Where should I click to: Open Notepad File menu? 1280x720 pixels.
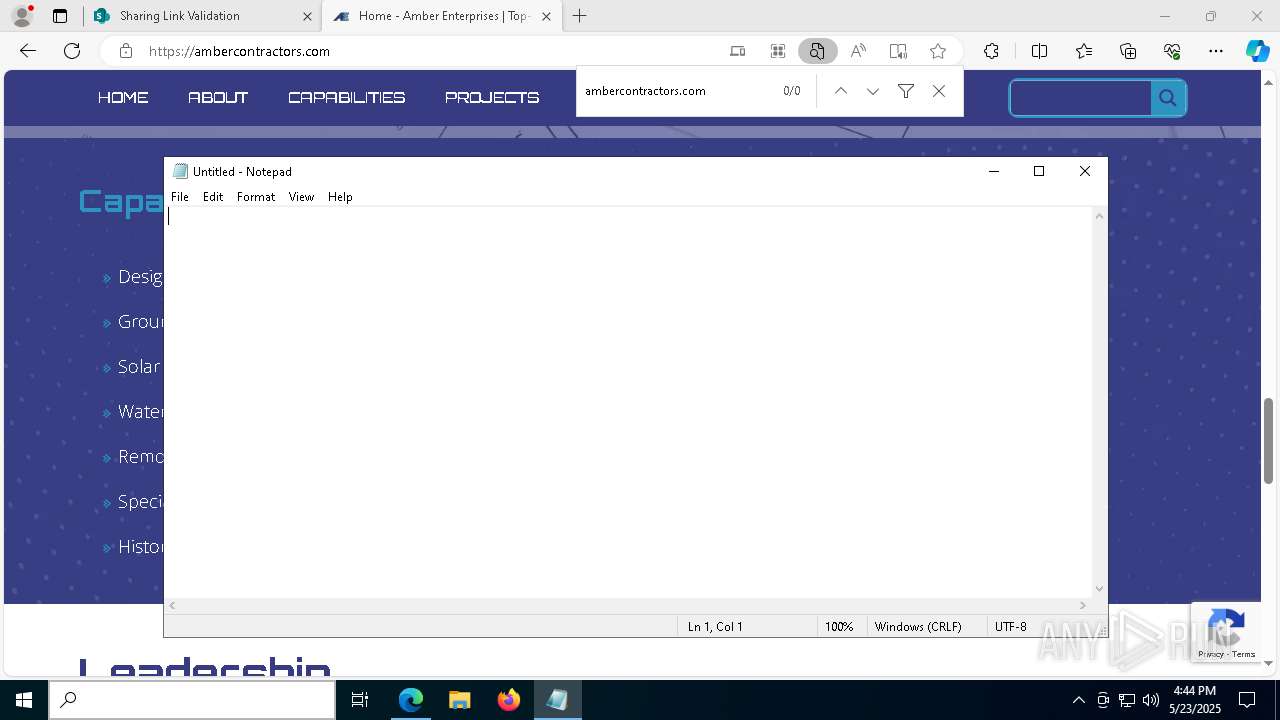[x=180, y=197]
